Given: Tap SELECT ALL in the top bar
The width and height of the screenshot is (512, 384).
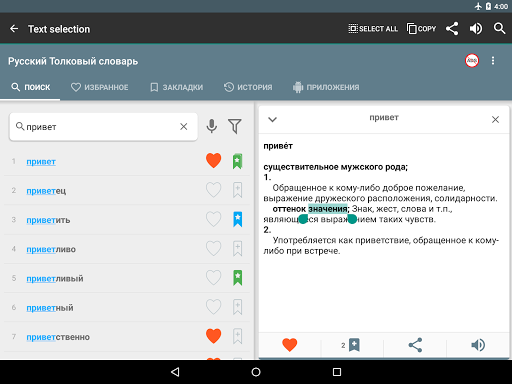Looking at the screenshot, I should [373, 29].
